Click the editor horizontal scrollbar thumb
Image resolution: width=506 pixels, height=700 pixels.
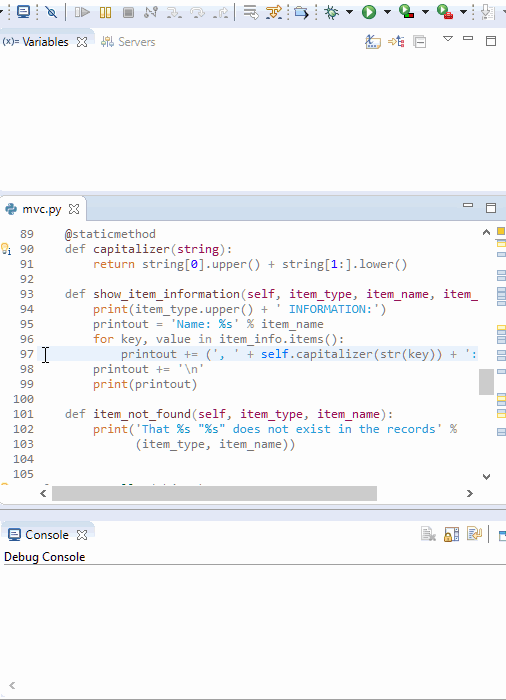point(214,493)
